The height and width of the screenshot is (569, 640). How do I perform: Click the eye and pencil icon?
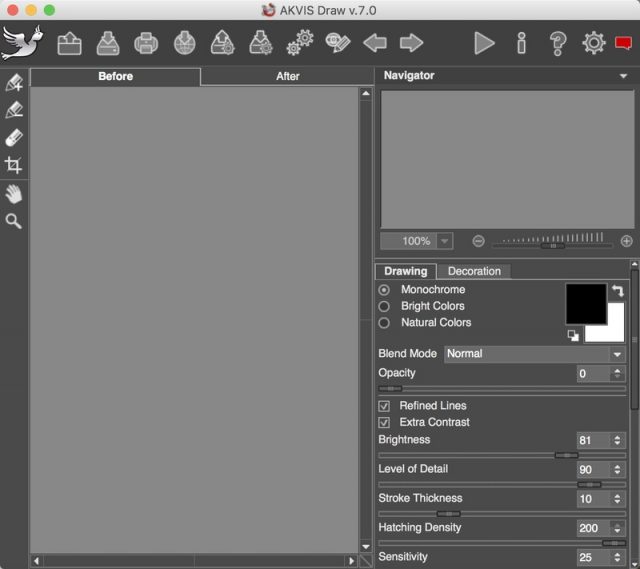coord(338,43)
